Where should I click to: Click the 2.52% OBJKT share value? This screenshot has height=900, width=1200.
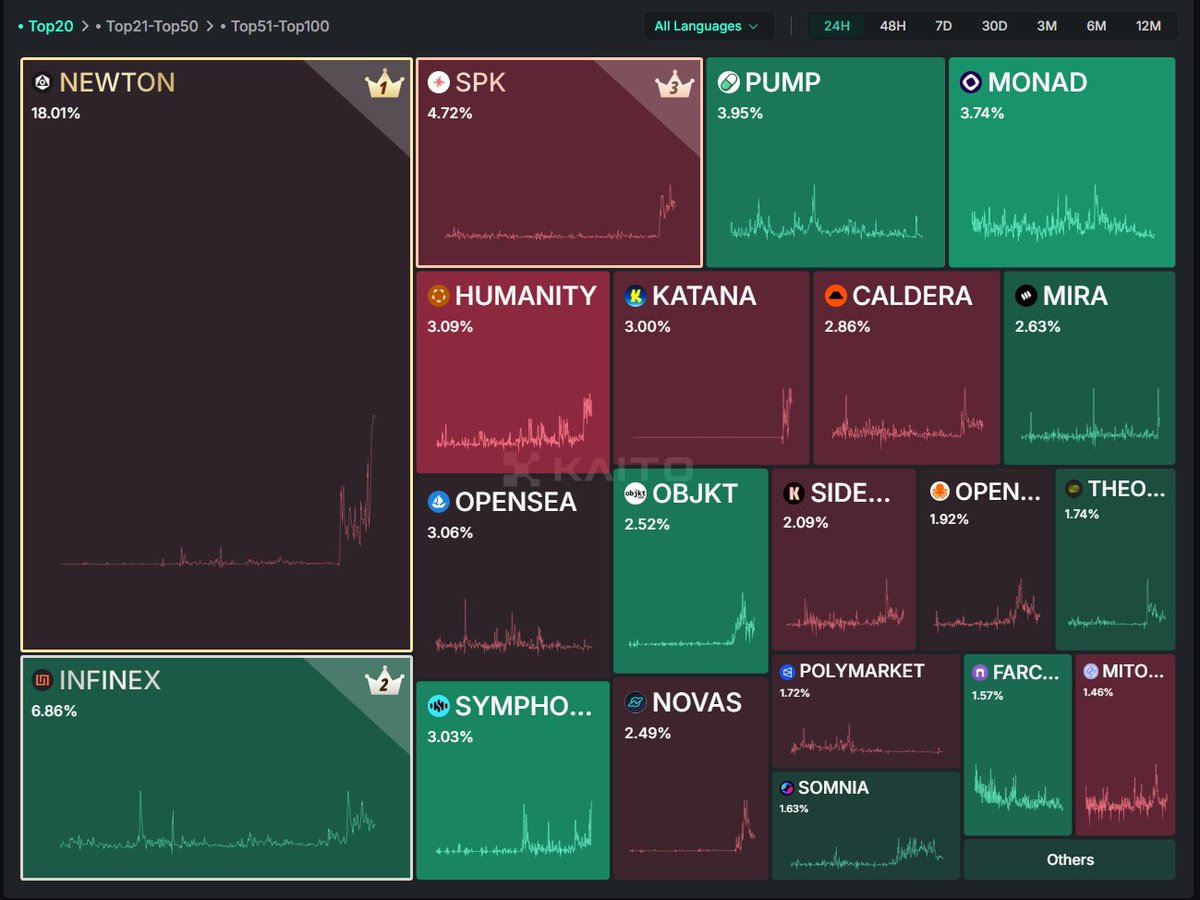click(647, 524)
